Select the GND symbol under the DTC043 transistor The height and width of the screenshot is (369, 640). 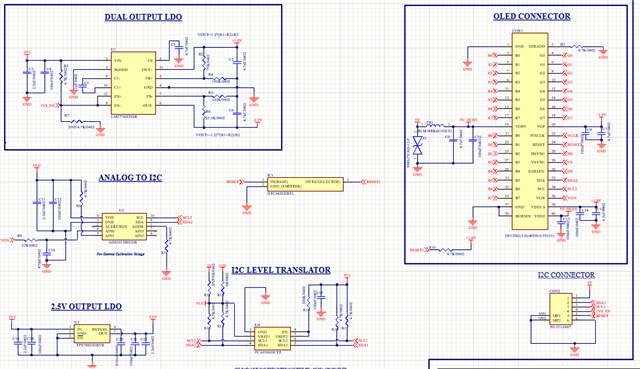(x=247, y=209)
